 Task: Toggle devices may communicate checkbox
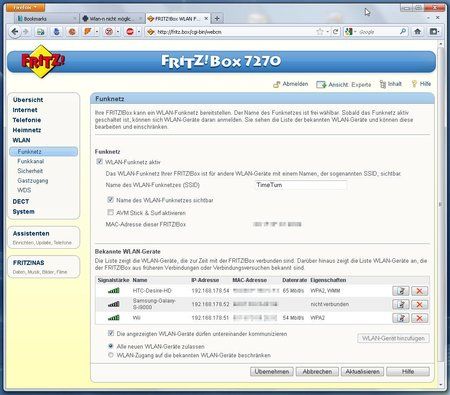[111, 333]
